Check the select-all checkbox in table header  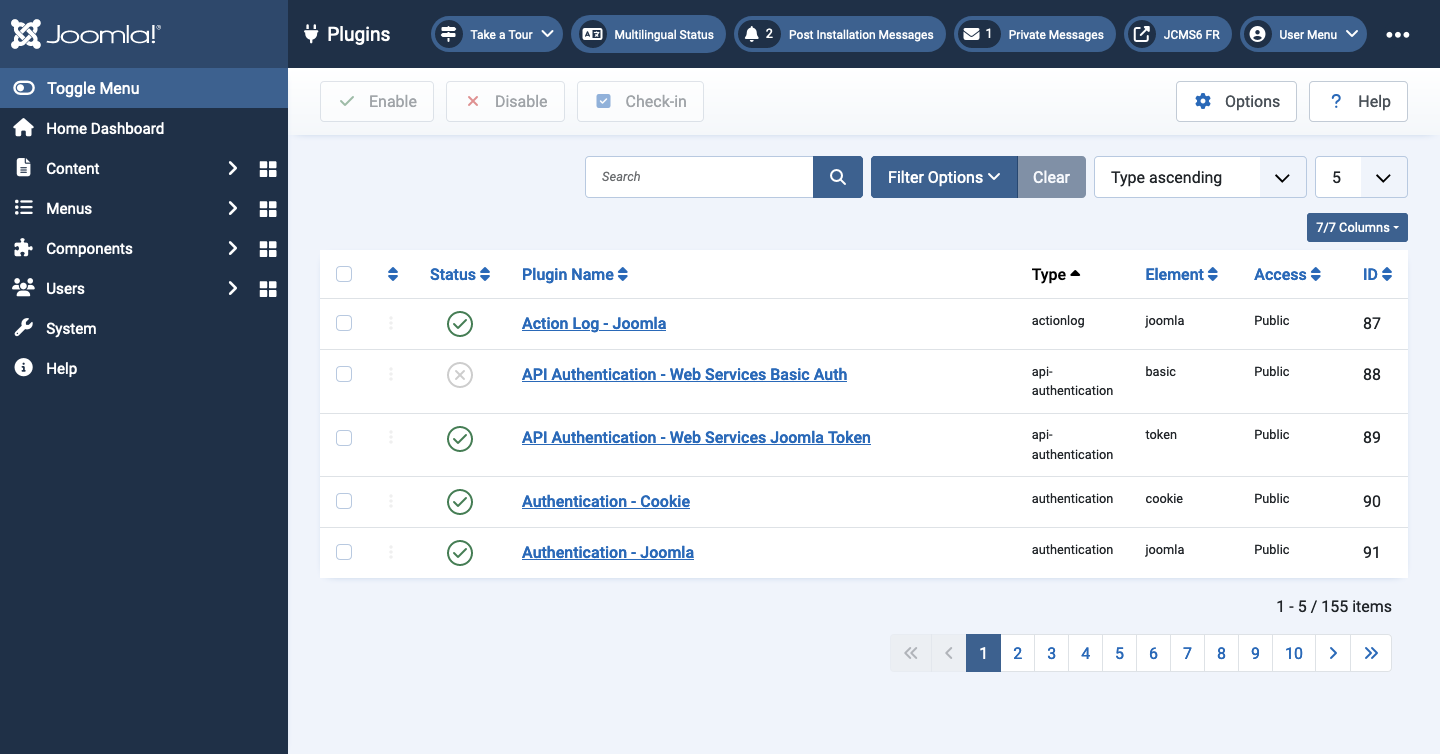(344, 274)
